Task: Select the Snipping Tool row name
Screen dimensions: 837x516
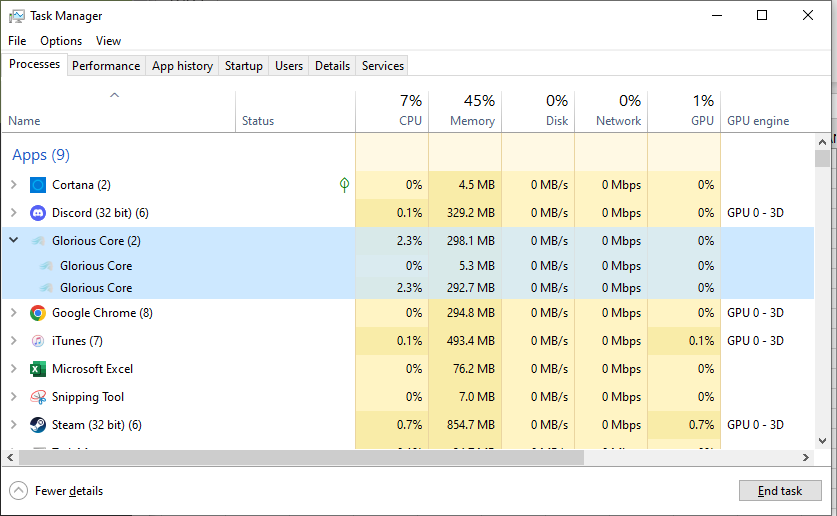Action: [88, 397]
